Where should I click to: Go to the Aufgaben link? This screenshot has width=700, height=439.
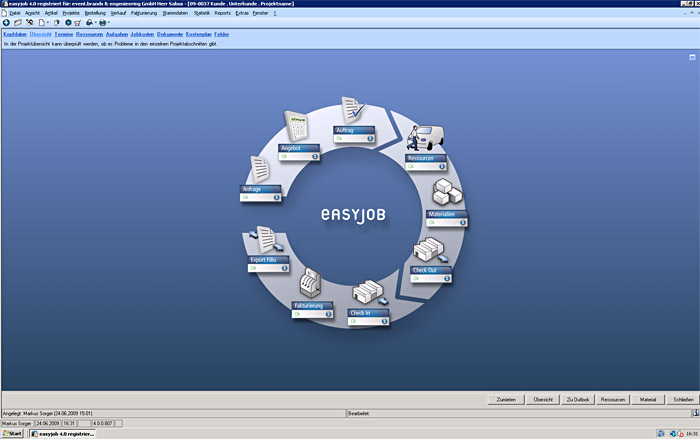(x=117, y=34)
